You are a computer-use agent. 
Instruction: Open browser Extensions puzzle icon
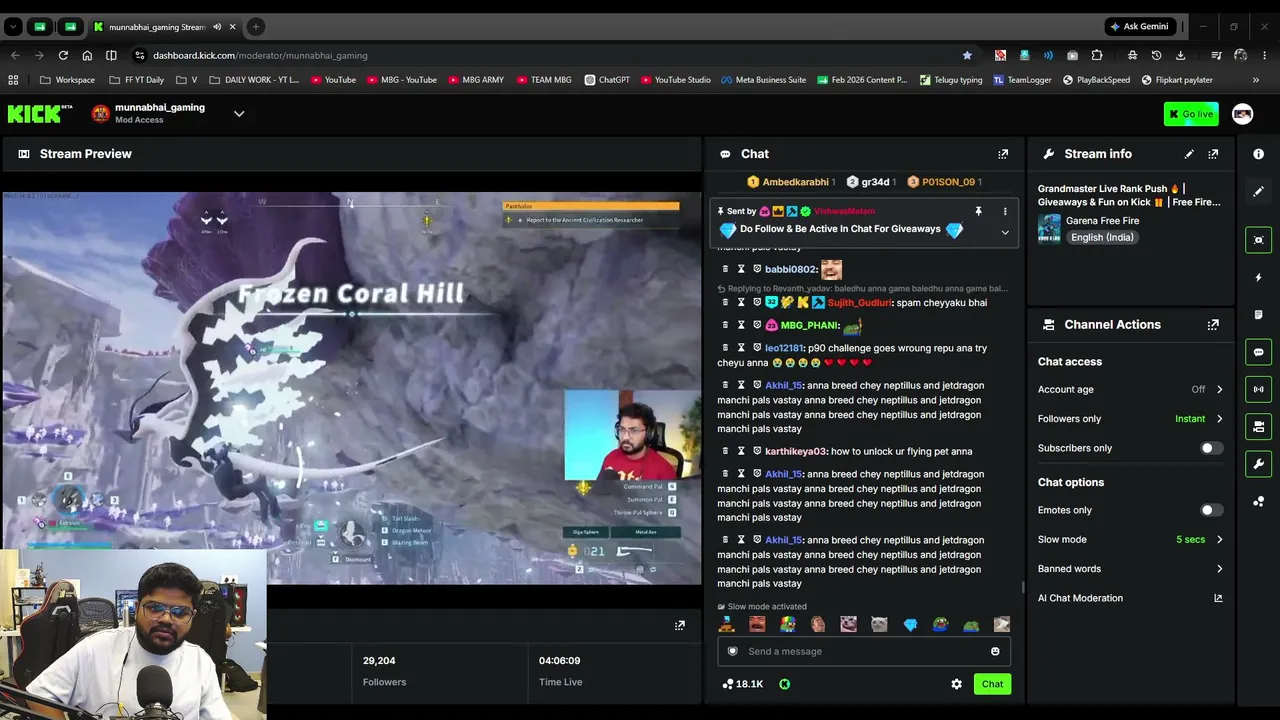pyautogui.click(x=1097, y=55)
